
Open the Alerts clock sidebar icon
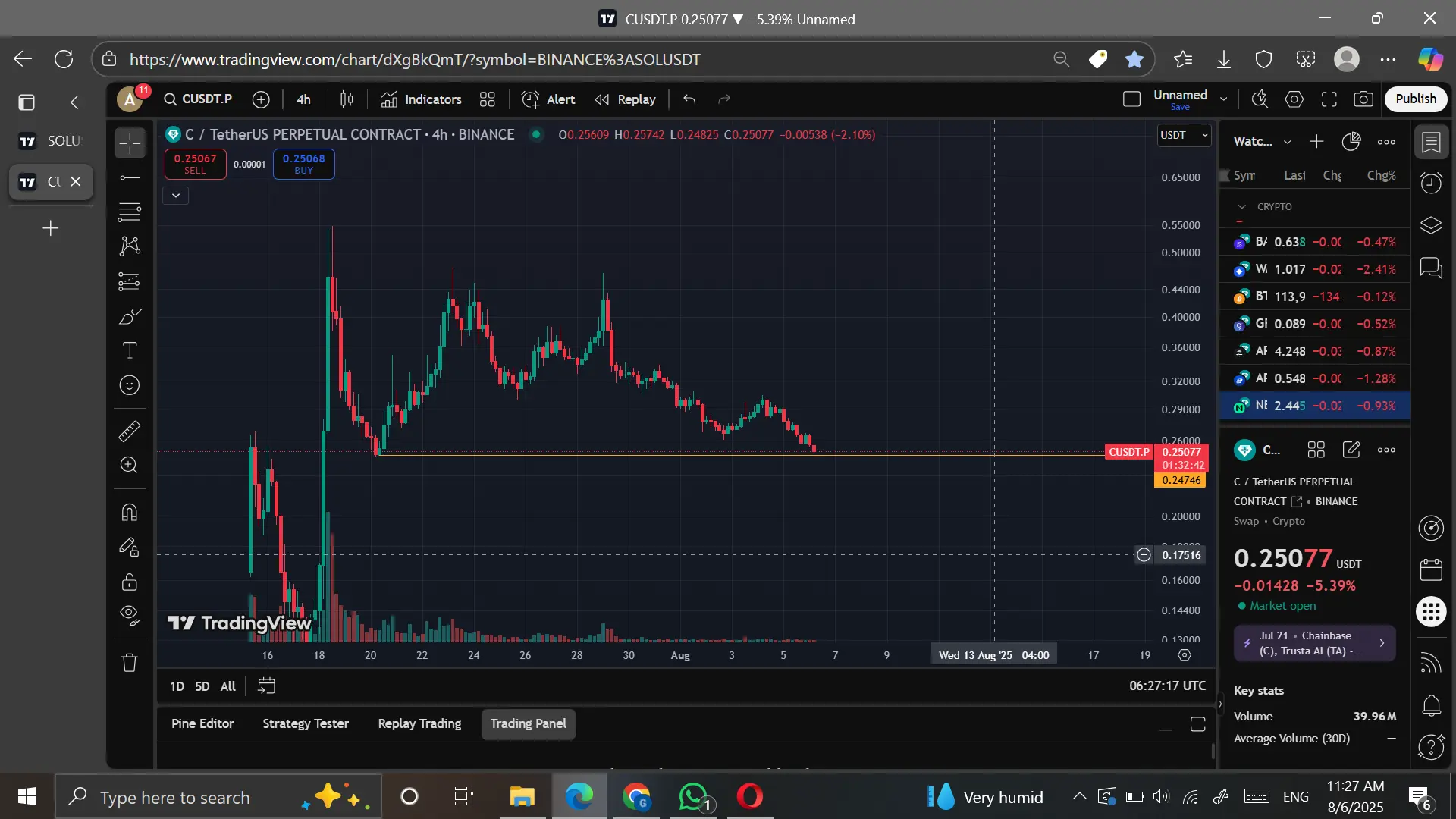[x=1431, y=183]
